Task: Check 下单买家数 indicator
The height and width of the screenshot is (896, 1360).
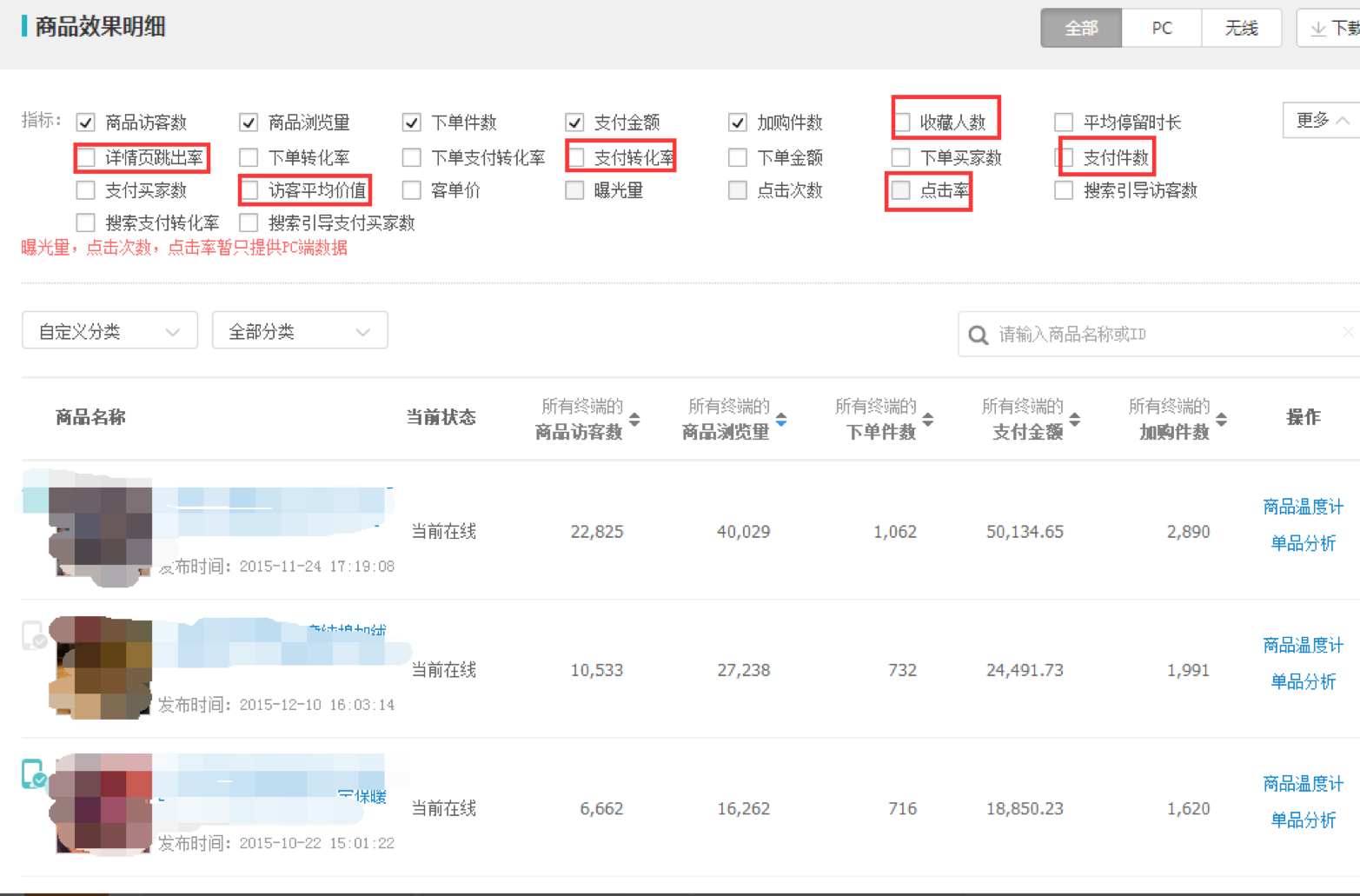Action: [901, 157]
